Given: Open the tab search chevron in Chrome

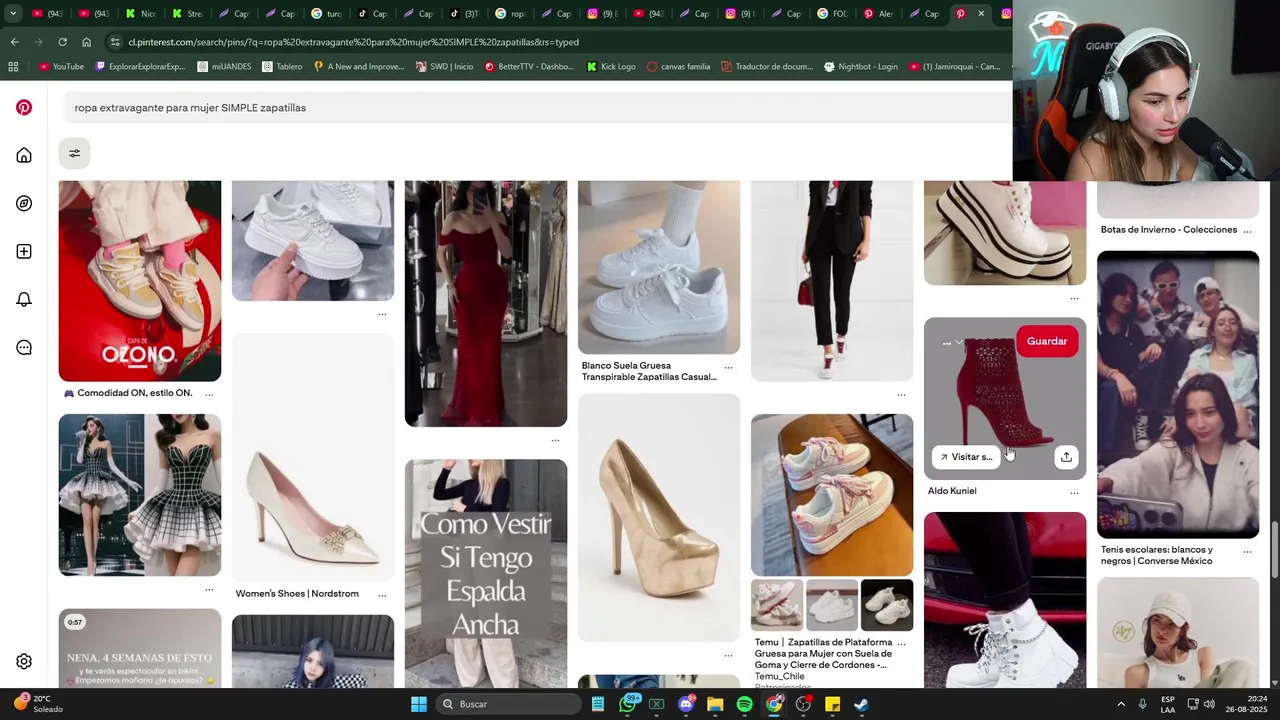Looking at the screenshot, I should click(13, 14).
